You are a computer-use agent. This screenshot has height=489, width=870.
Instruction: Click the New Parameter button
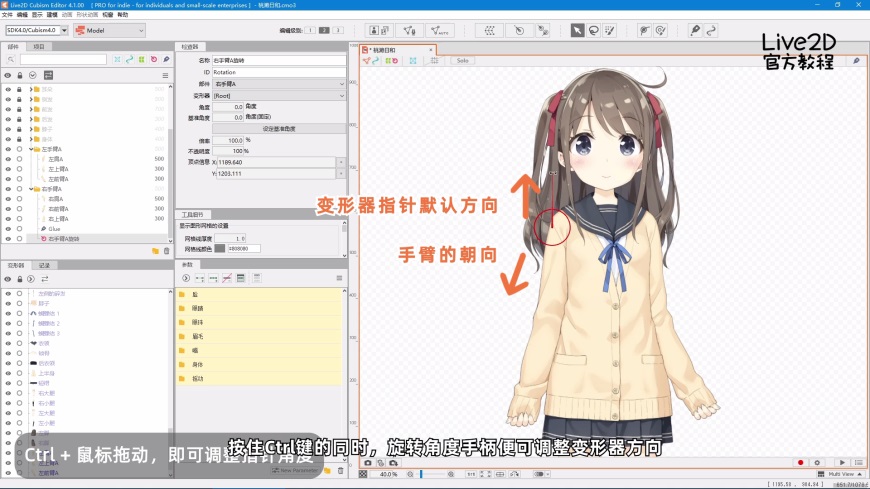click(x=296, y=470)
